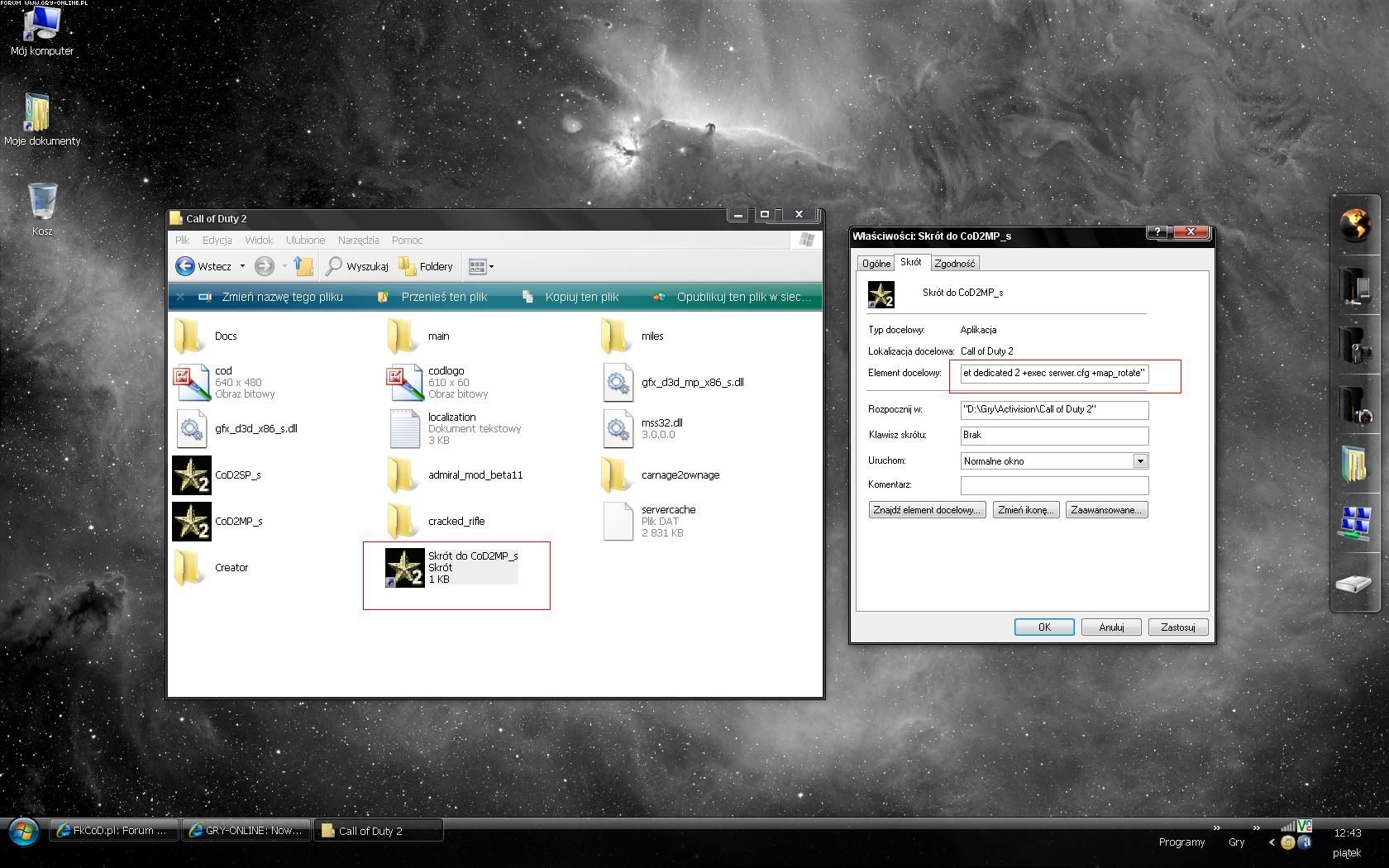
Task: Select the miles folder
Action: 632,336
